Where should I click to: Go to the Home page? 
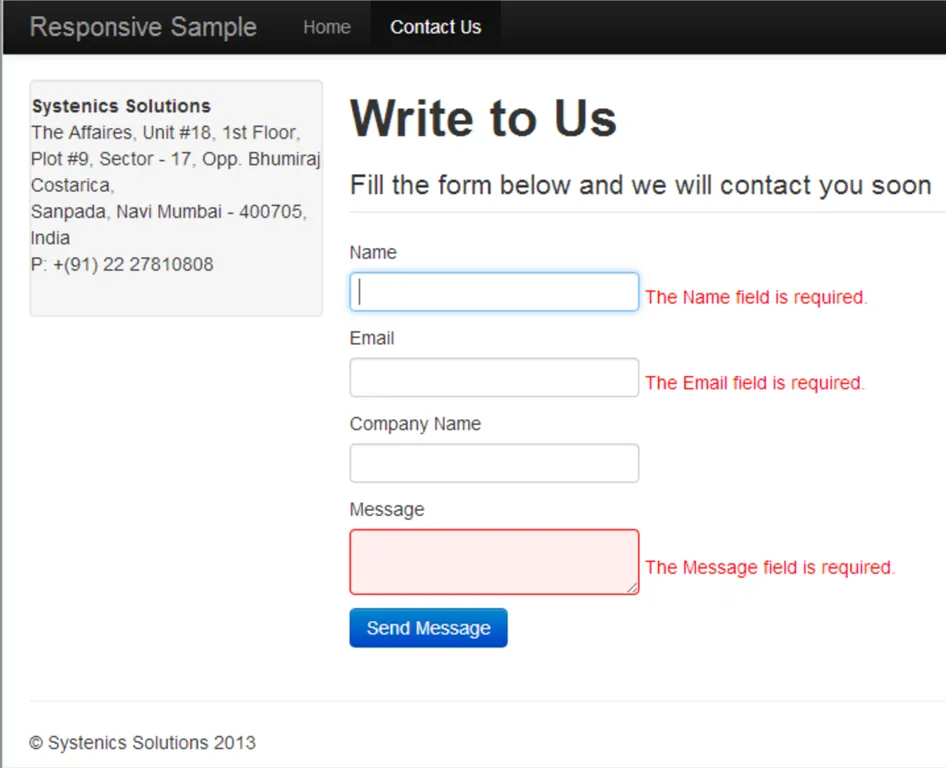[327, 27]
